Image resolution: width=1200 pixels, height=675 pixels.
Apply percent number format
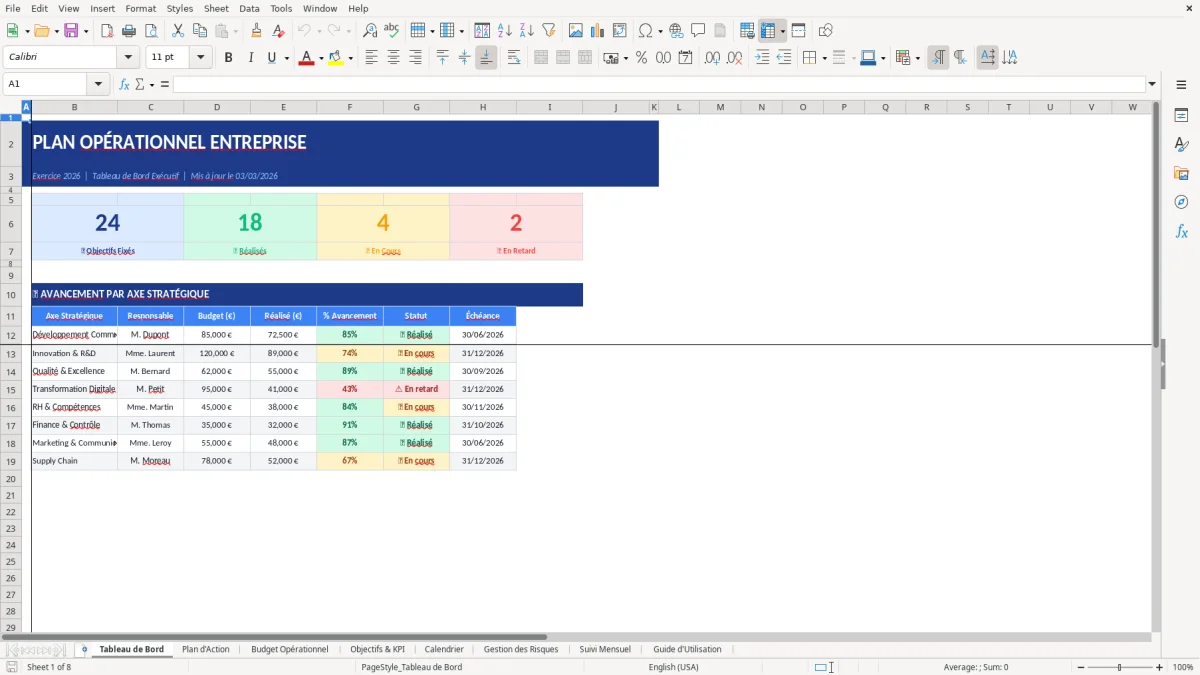coord(640,57)
